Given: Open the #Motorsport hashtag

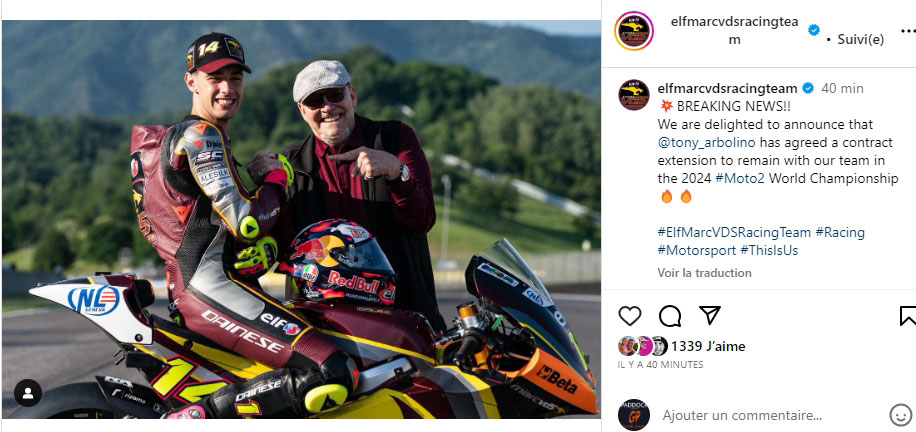Looking at the screenshot, I should pyautogui.click(x=697, y=250).
